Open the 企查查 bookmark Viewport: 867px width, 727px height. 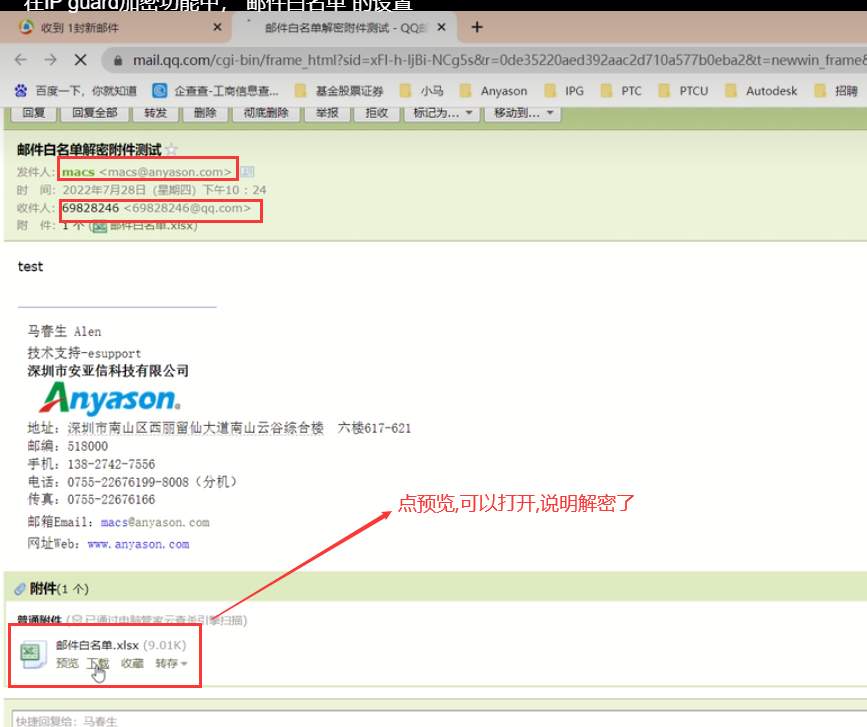coord(216,91)
